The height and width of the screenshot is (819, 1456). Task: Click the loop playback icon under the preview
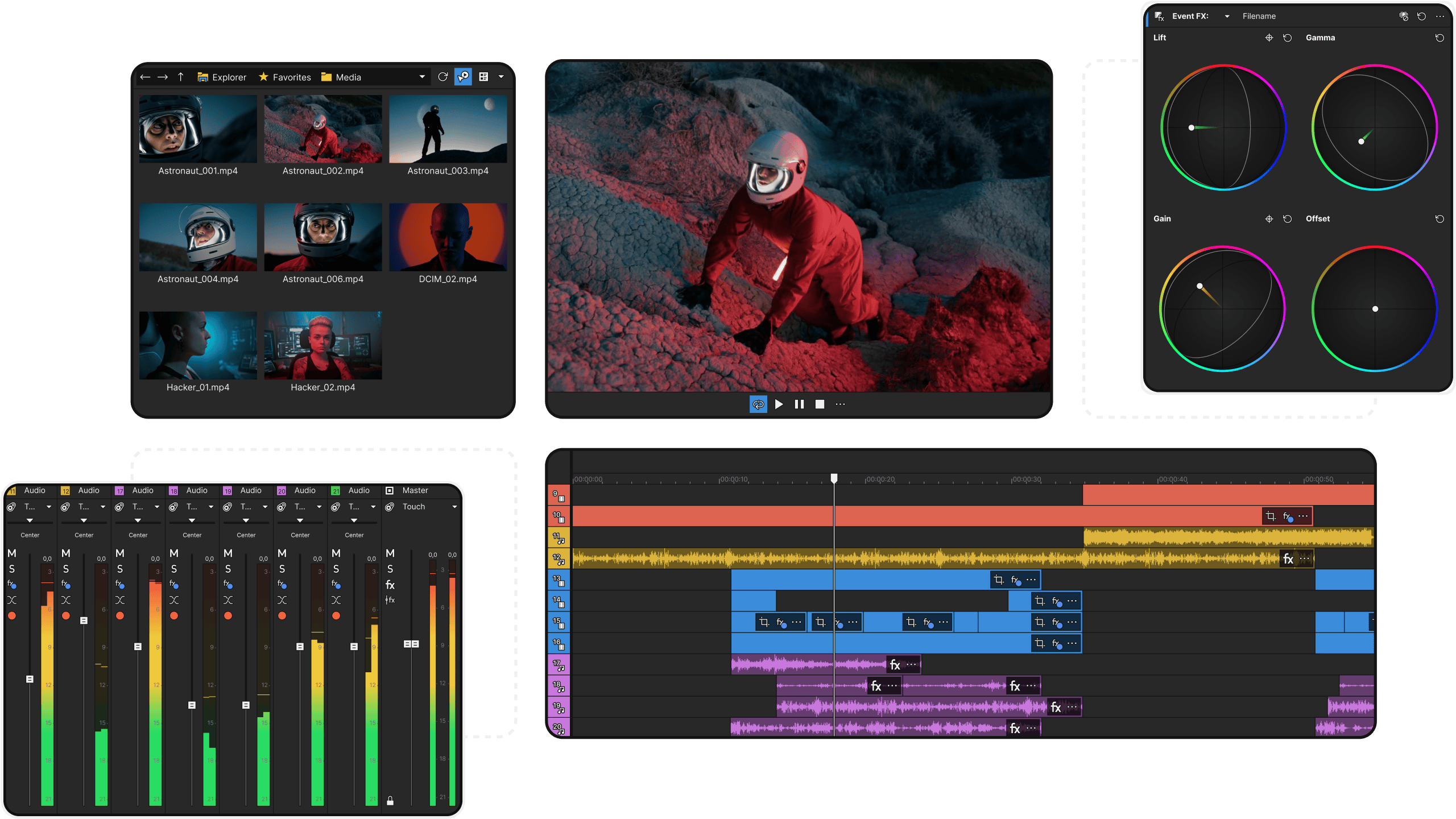[758, 404]
